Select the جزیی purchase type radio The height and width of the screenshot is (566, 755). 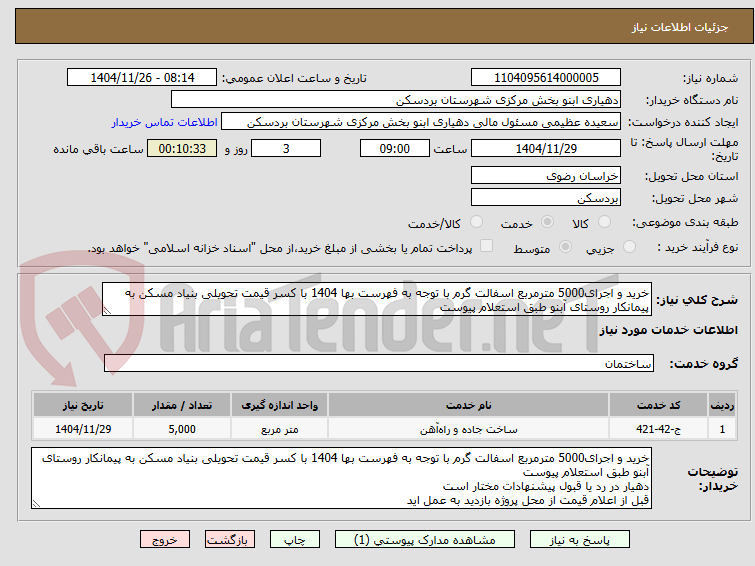629,247
